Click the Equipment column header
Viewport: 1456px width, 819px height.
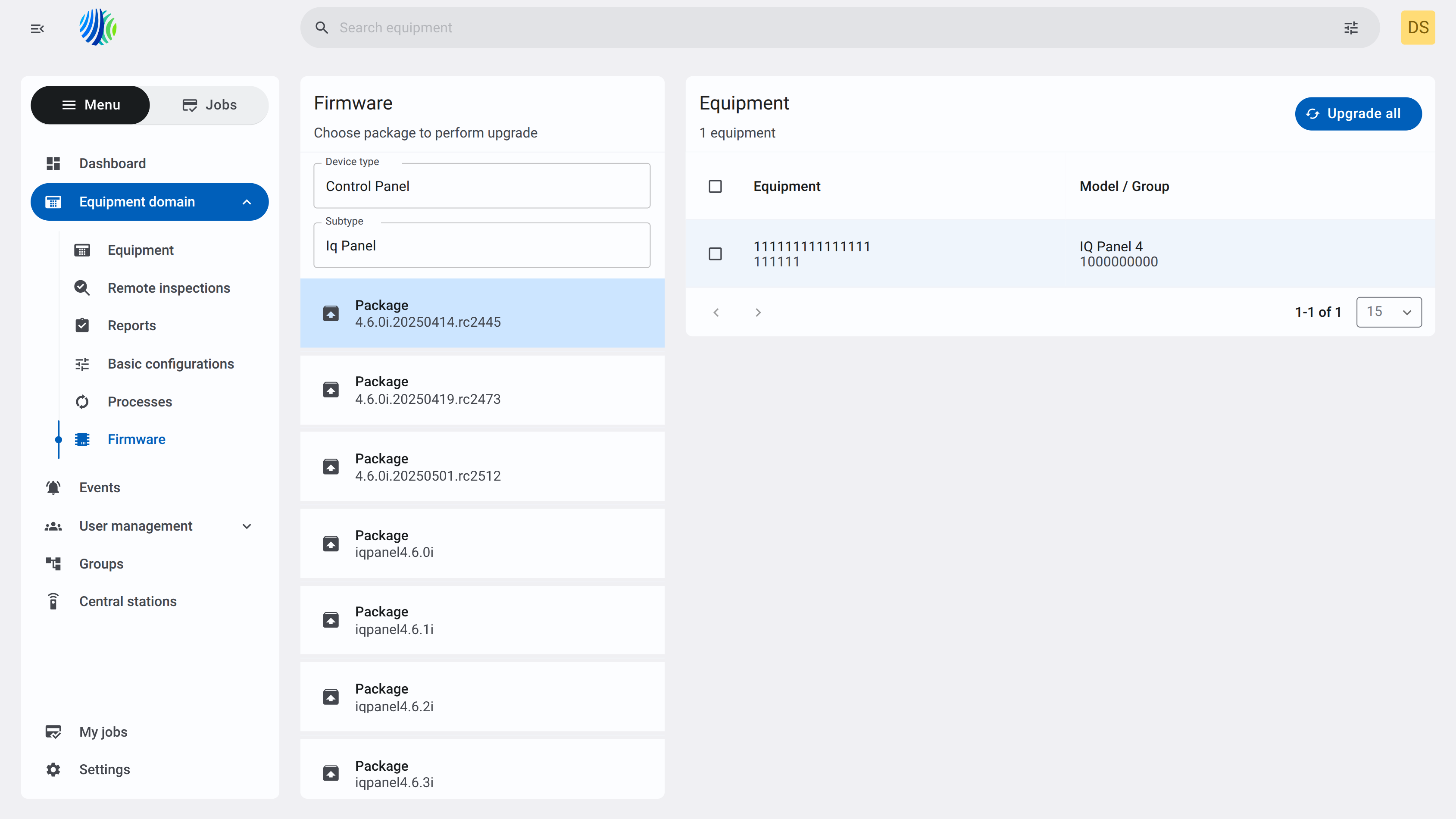pyautogui.click(x=787, y=187)
